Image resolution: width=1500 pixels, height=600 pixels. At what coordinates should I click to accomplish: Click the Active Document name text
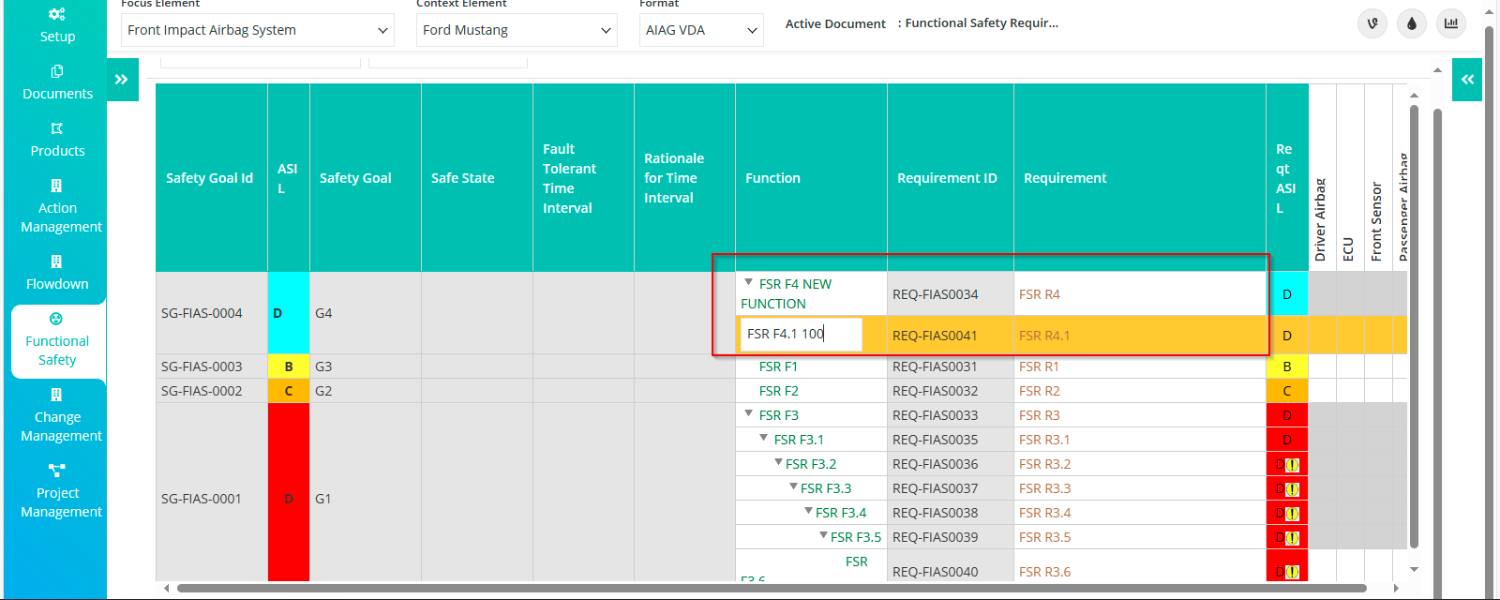coord(981,23)
